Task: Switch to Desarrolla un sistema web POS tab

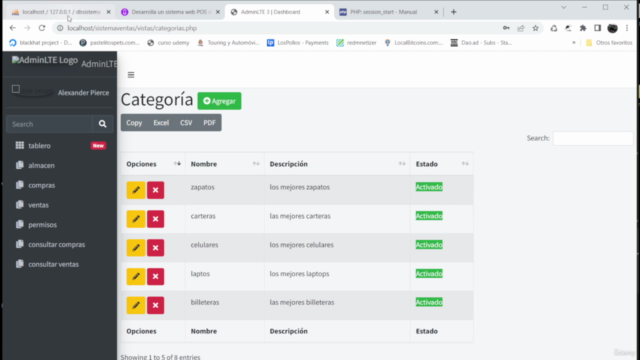Action: click(171, 12)
